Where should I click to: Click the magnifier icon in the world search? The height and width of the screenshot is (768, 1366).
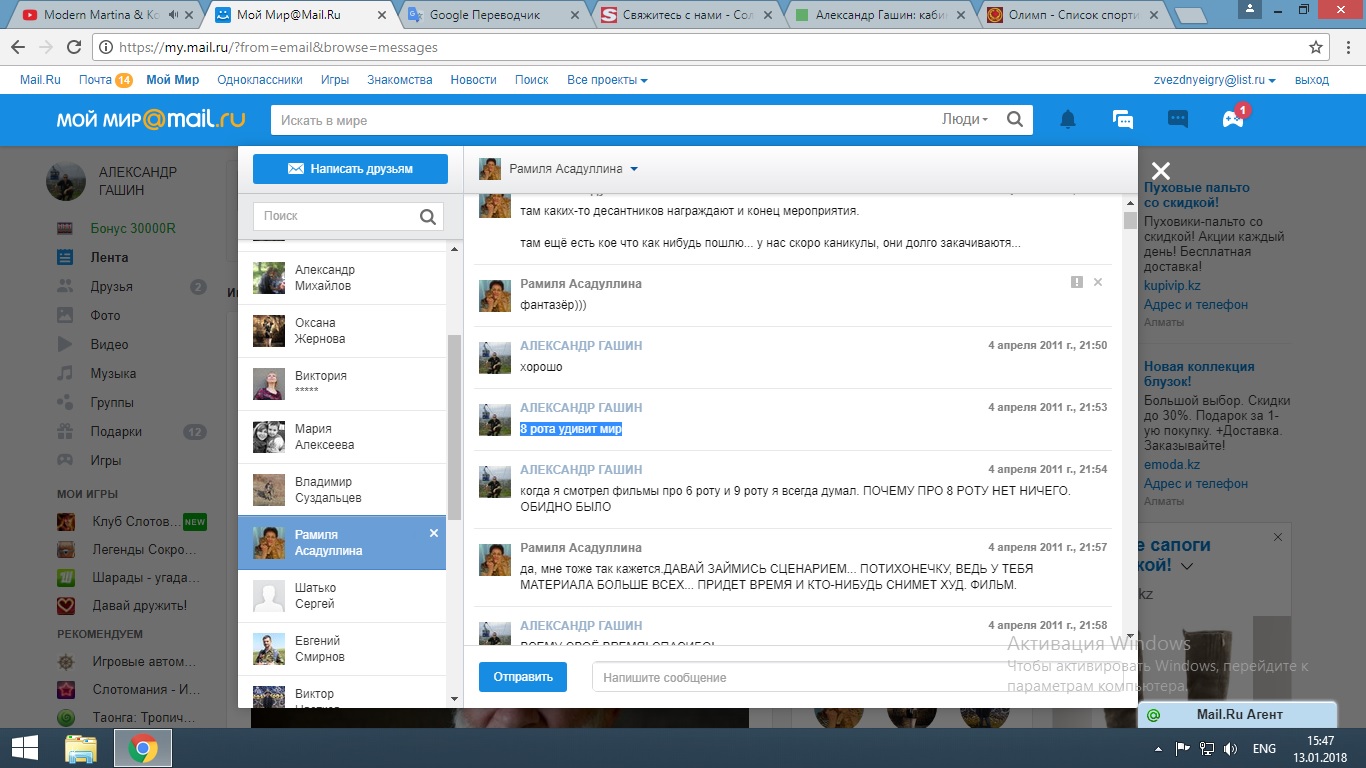[x=1015, y=120]
